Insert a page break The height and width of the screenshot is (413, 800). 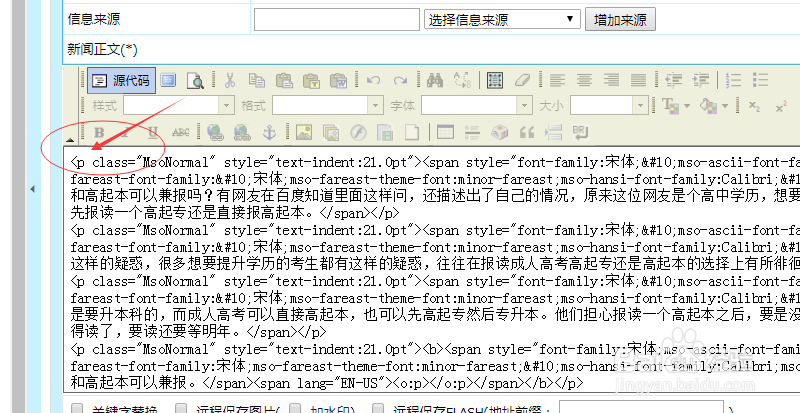[x=554, y=133]
